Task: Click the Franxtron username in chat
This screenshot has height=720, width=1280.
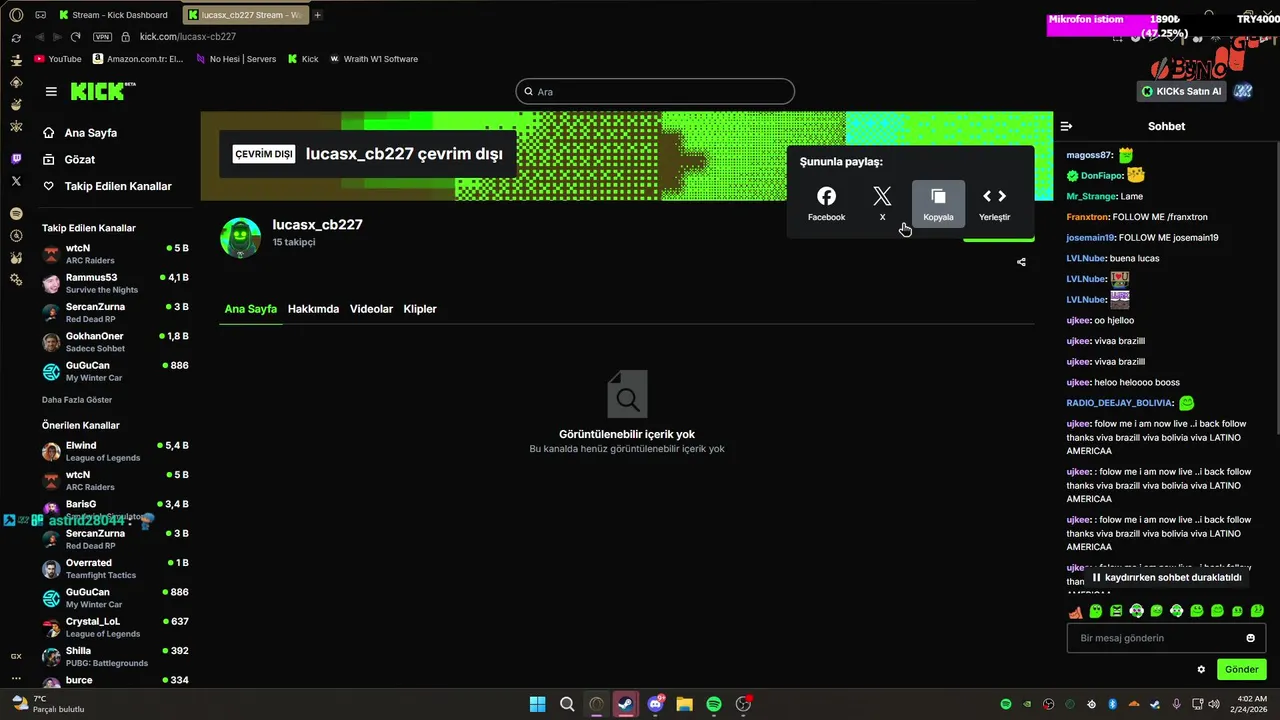Action: pyautogui.click(x=1086, y=217)
